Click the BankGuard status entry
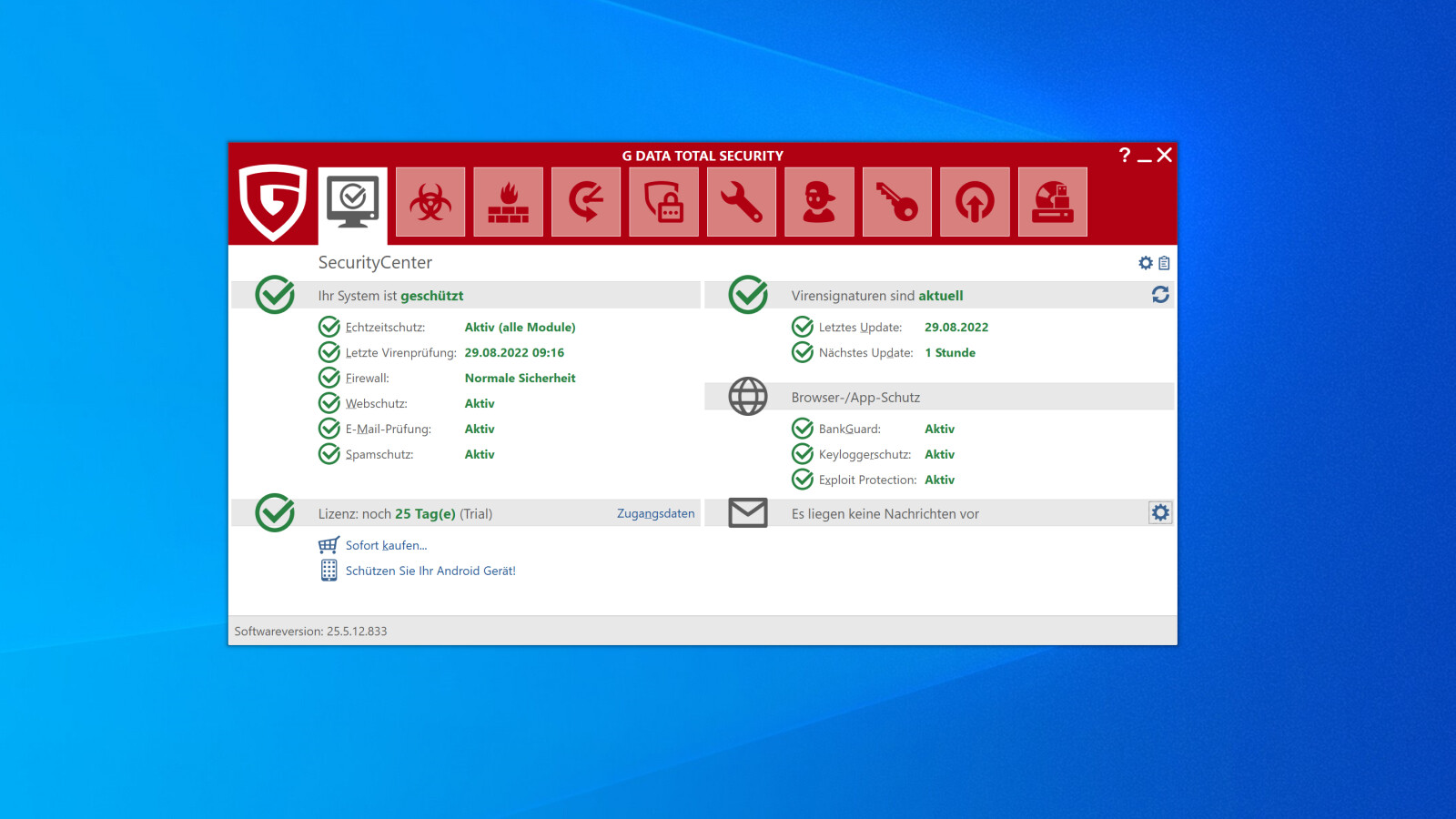The width and height of the screenshot is (1456, 819). (x=849, y=430)
